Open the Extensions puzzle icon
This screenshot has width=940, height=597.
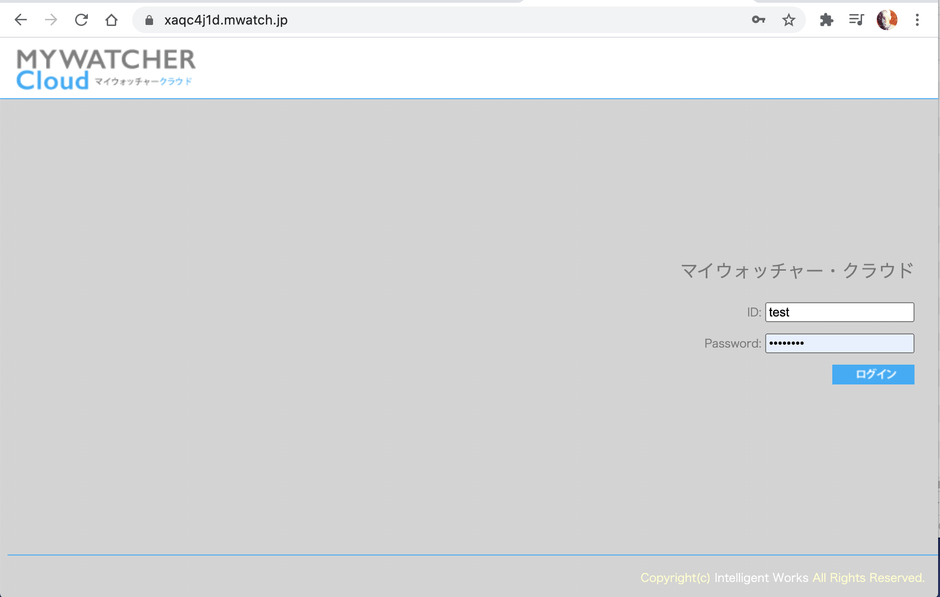(x=826, y=20)
